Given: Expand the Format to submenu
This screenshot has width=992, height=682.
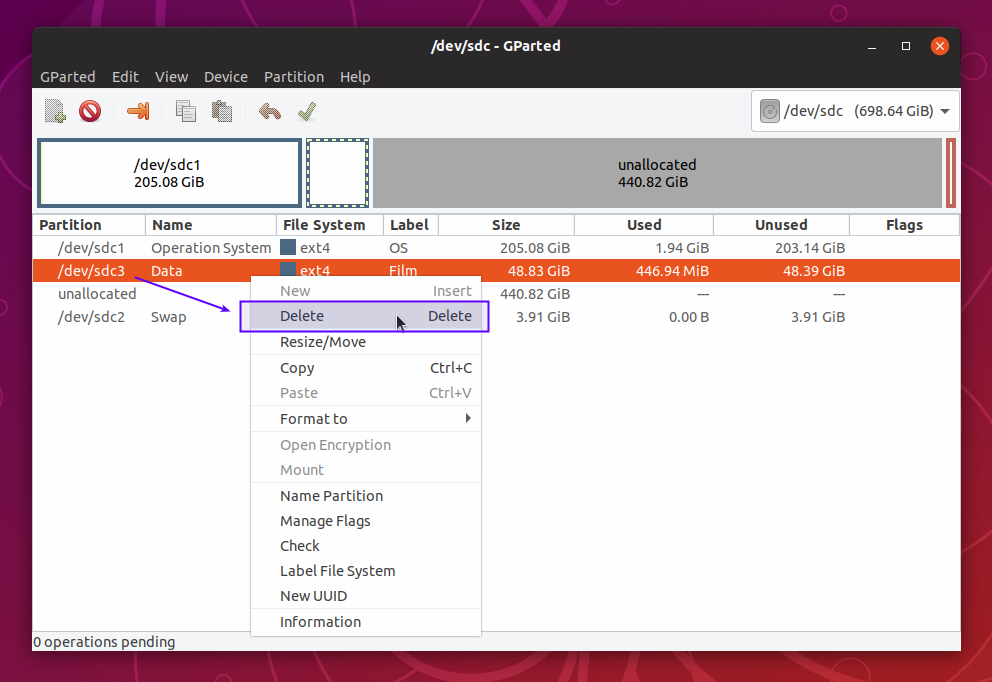Looking at the screenshot, I should pos(365,419).
